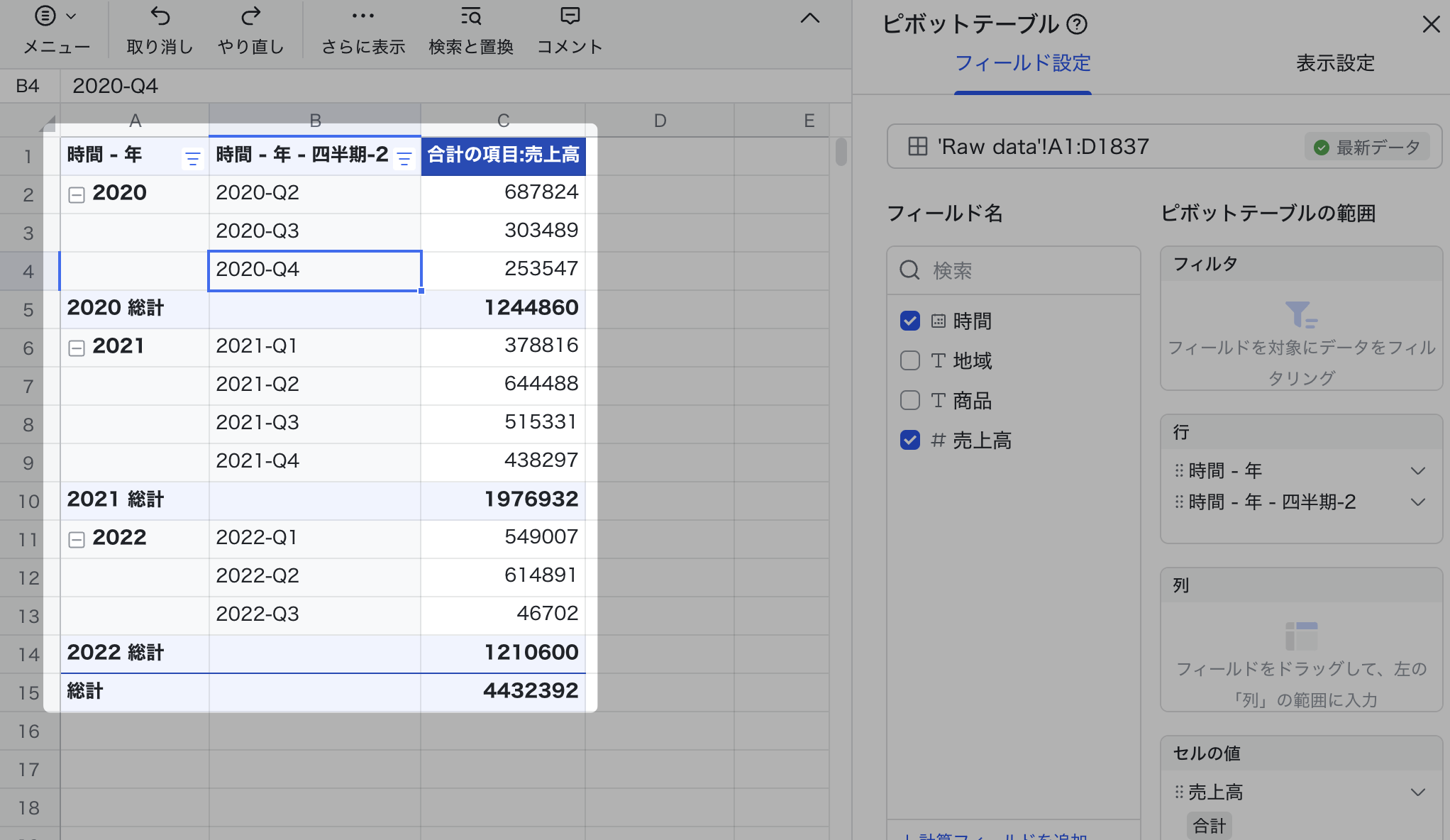Click filter icon in 四半期-2 column header
This screenshot has height=840, width=1450.
tap(404, 158)
